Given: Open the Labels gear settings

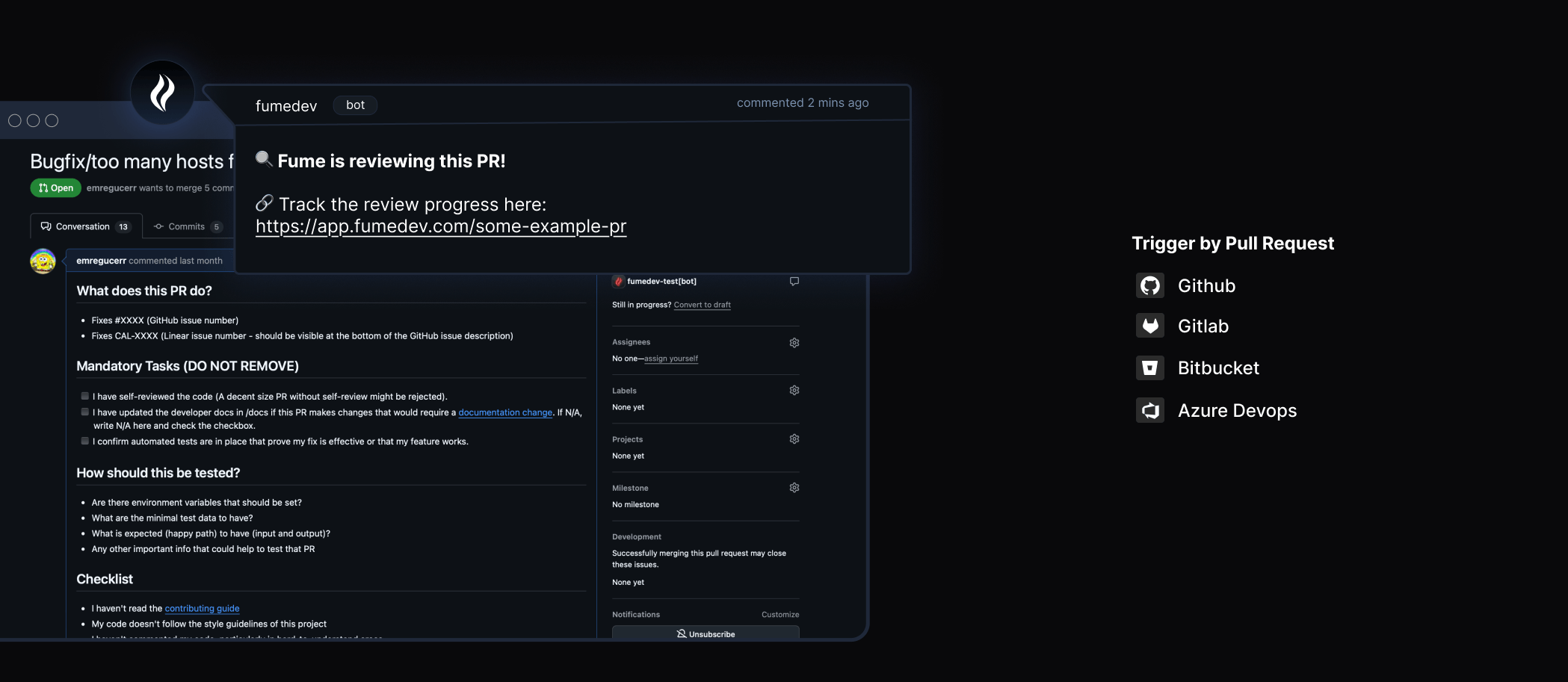Looking at the screenshot, I should click(x=794, y=391).
